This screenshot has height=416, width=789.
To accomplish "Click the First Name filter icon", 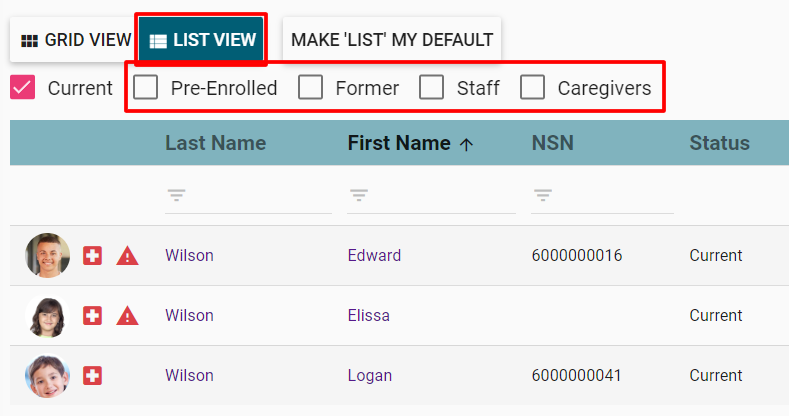I will point(359,195).
